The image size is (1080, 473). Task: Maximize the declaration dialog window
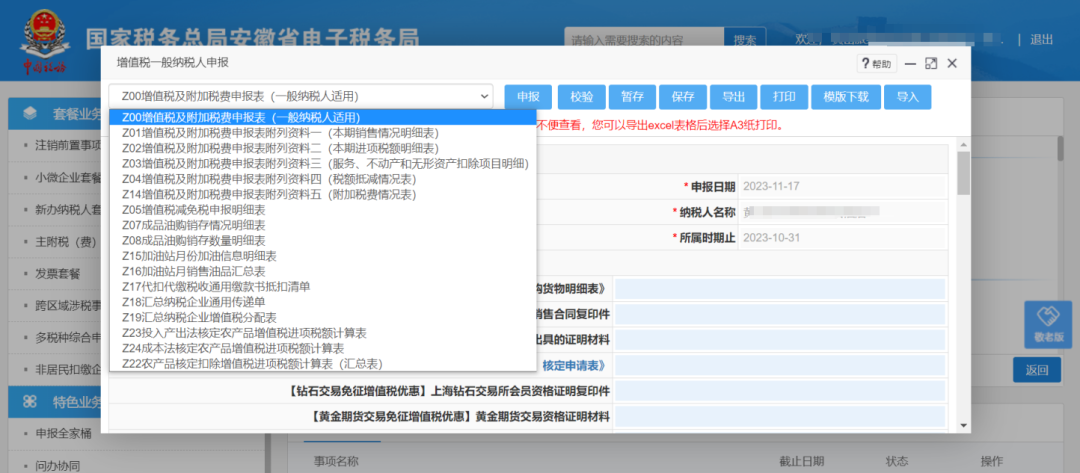[931, 63]
